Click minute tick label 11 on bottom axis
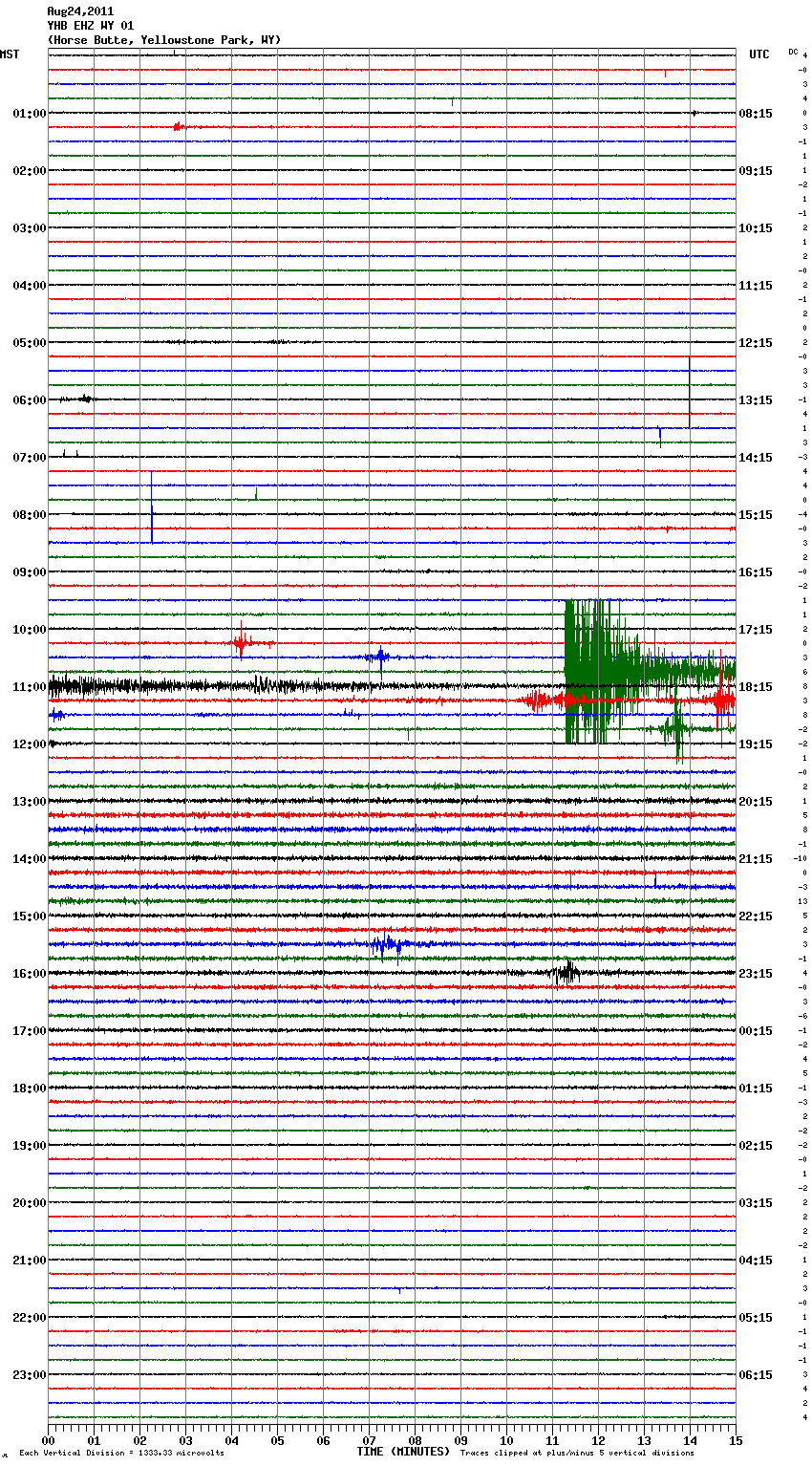 point(552,1440)
